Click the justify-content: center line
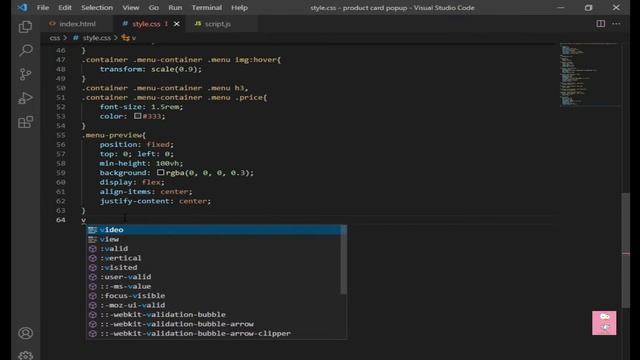 (155, 201)
